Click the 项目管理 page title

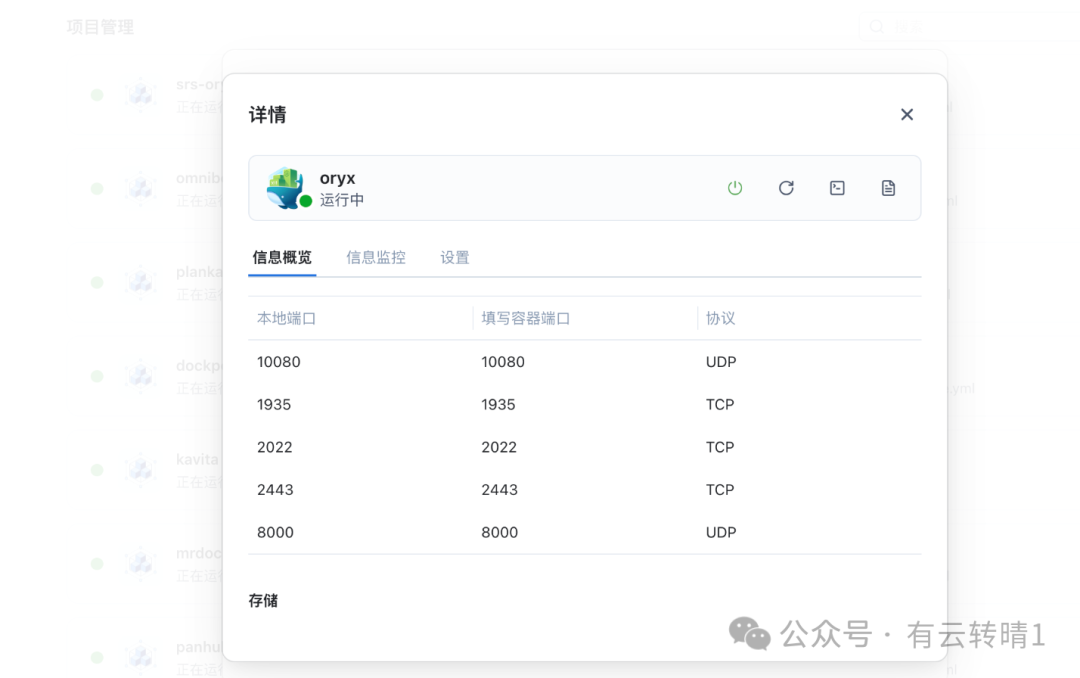(98, 27)
